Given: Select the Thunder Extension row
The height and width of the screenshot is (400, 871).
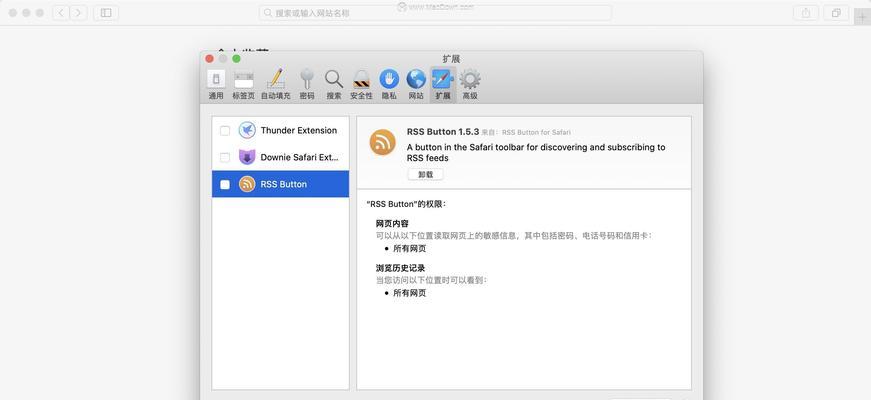Looking at the screenshot, I should [281, 130].
